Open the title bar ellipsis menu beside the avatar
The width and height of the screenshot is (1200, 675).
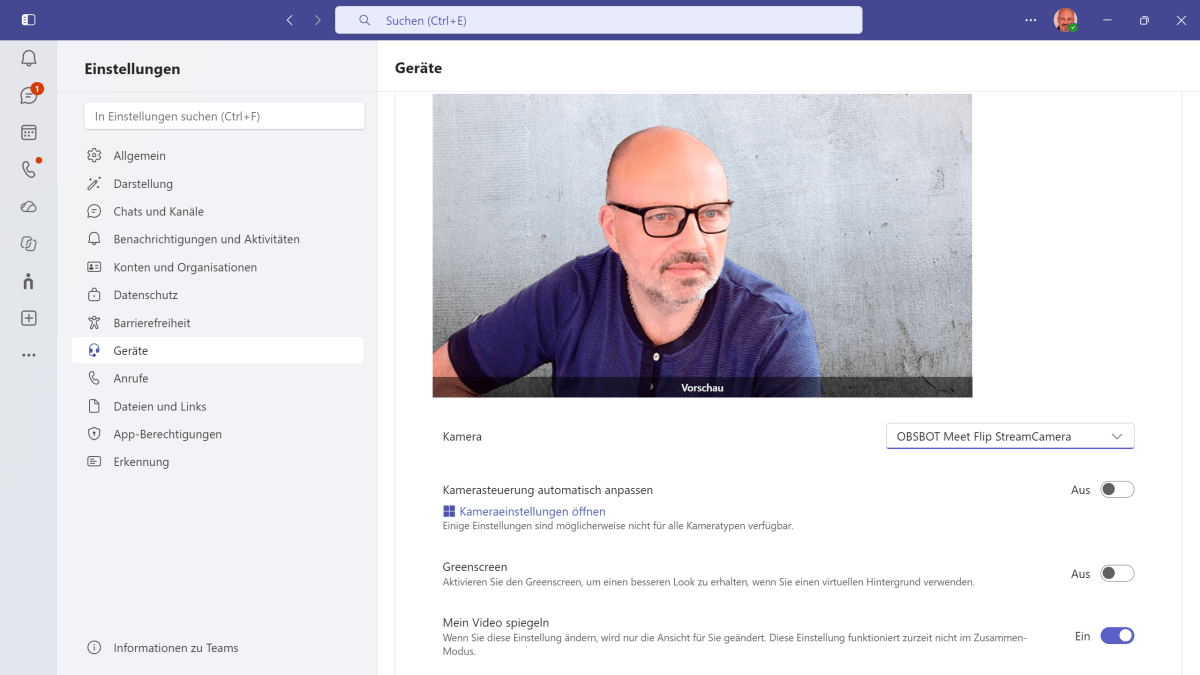coord(1032,20)
